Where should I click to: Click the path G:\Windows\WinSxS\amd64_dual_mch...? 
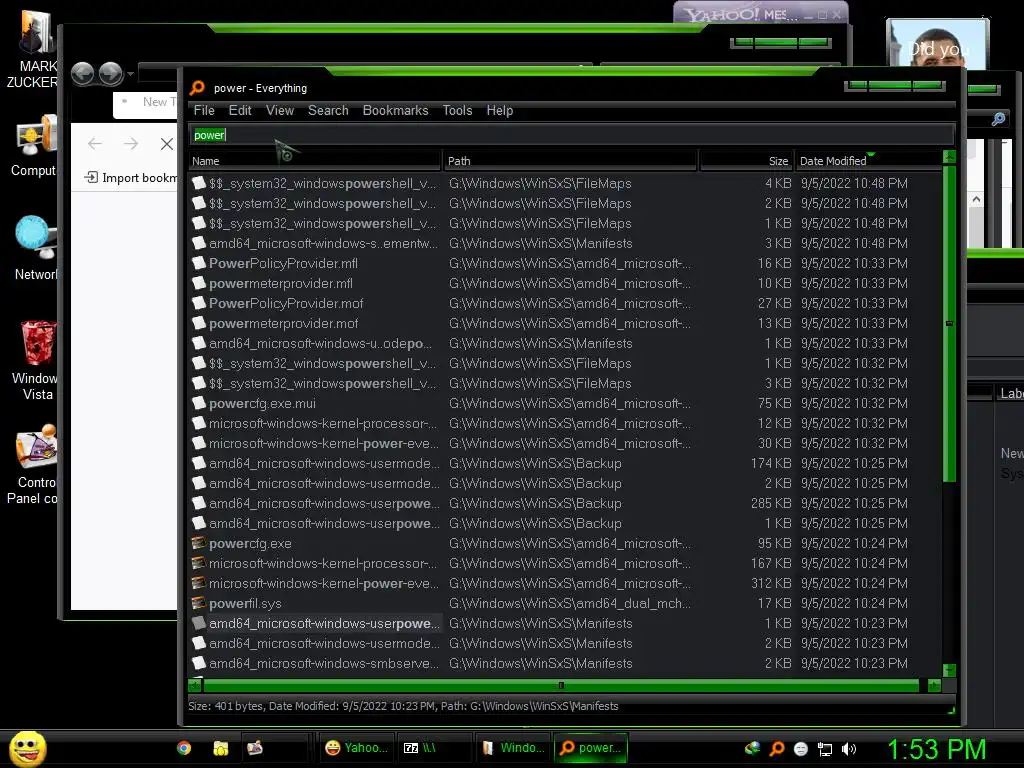pos(569,603)
